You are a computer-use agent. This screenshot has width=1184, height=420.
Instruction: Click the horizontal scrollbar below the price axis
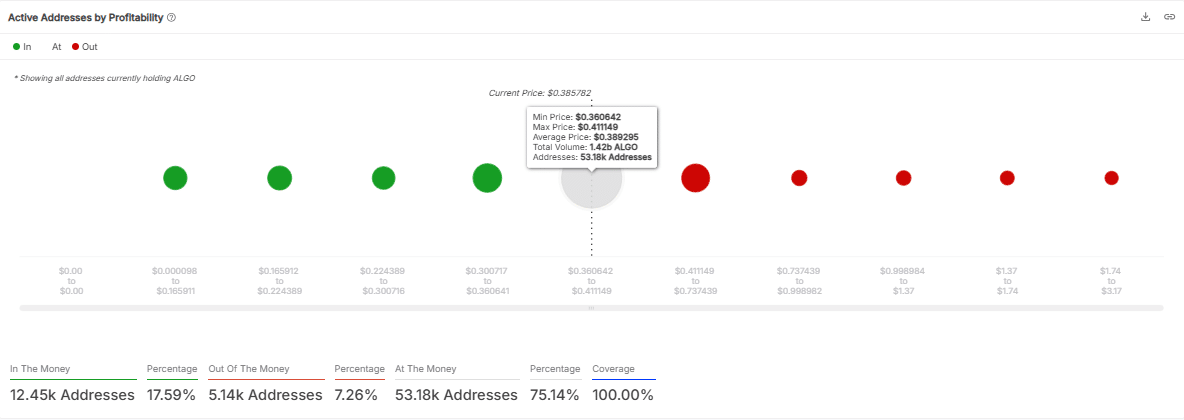tap(591, 308)
